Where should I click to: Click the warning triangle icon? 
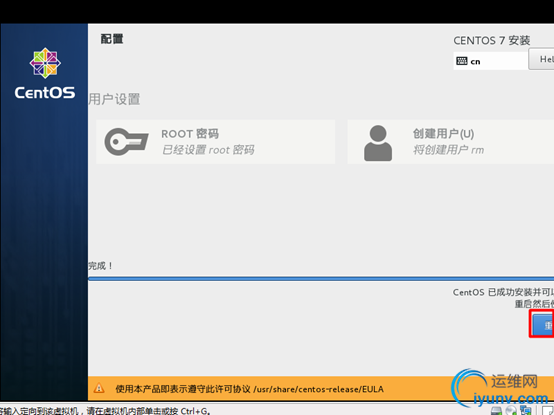(99, 389)
